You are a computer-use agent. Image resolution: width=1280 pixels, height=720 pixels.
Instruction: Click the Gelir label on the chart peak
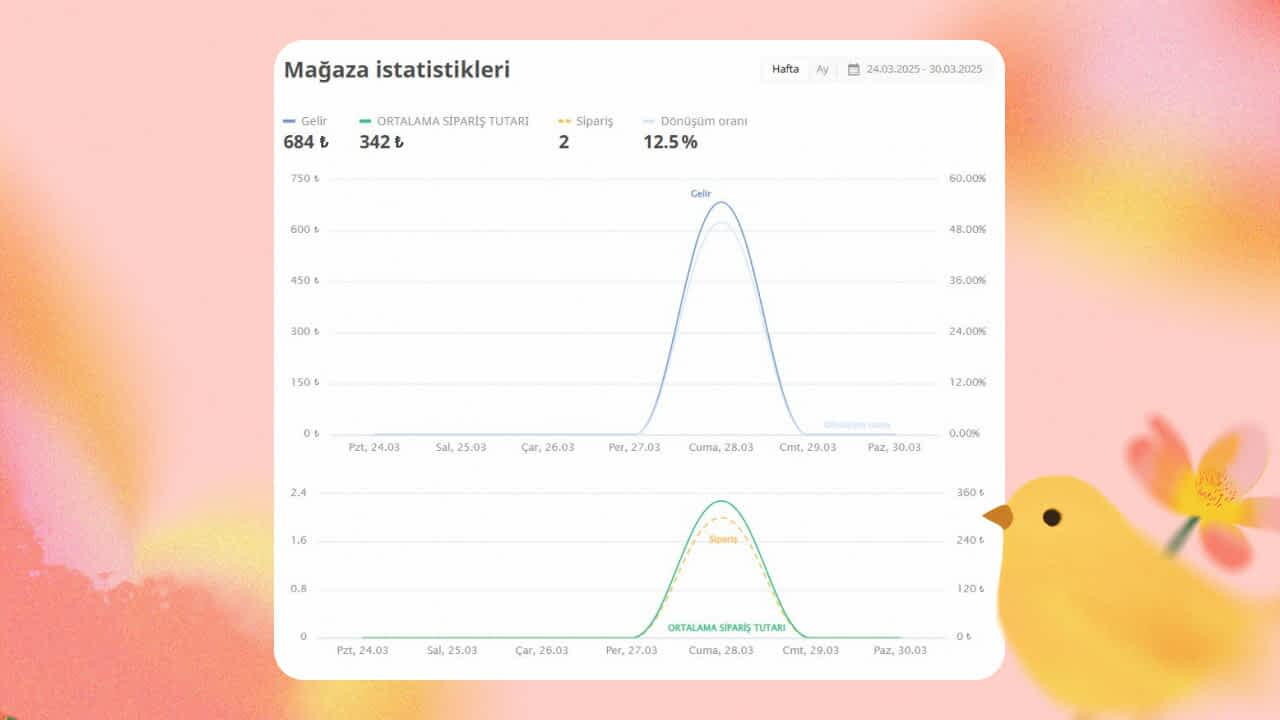[x=701, y=193]
